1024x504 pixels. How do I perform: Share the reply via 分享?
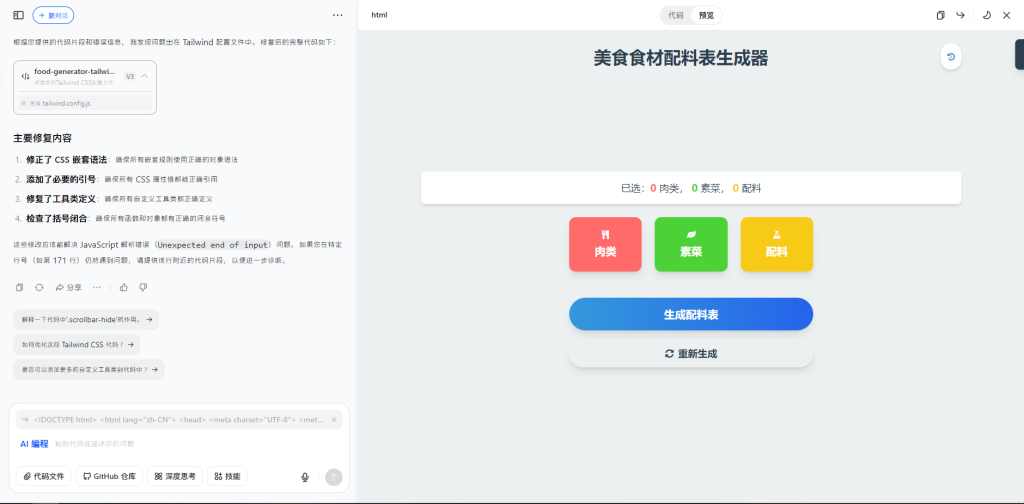coord(69,287)
